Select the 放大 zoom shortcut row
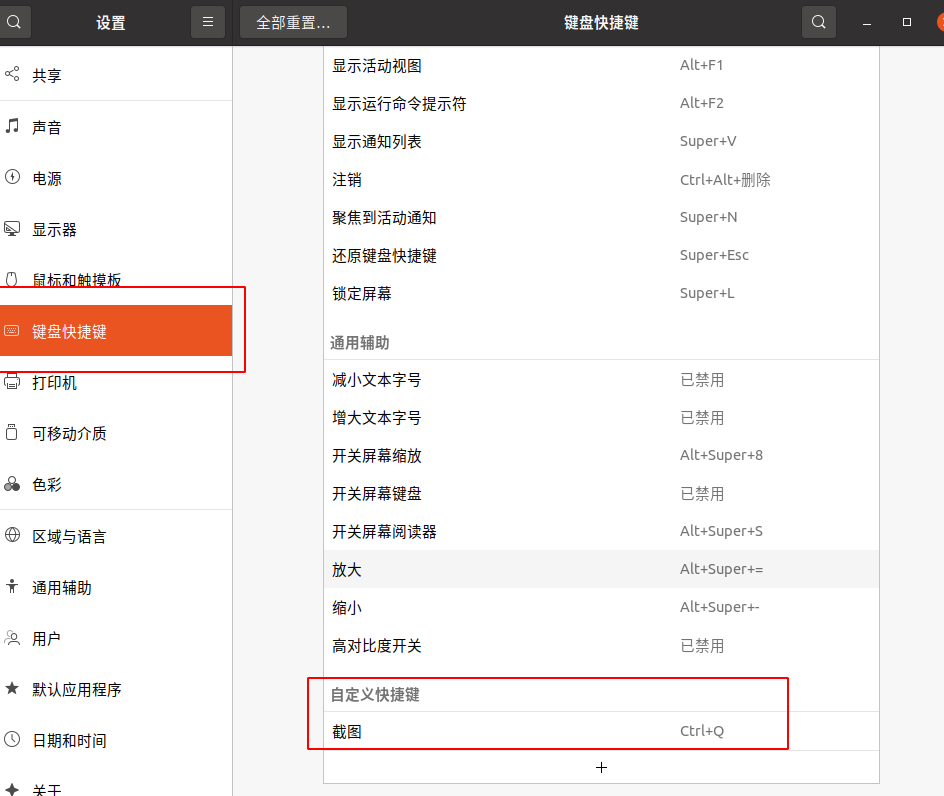The width and height of the screenshot is (944, 796). tap(520, 569)
